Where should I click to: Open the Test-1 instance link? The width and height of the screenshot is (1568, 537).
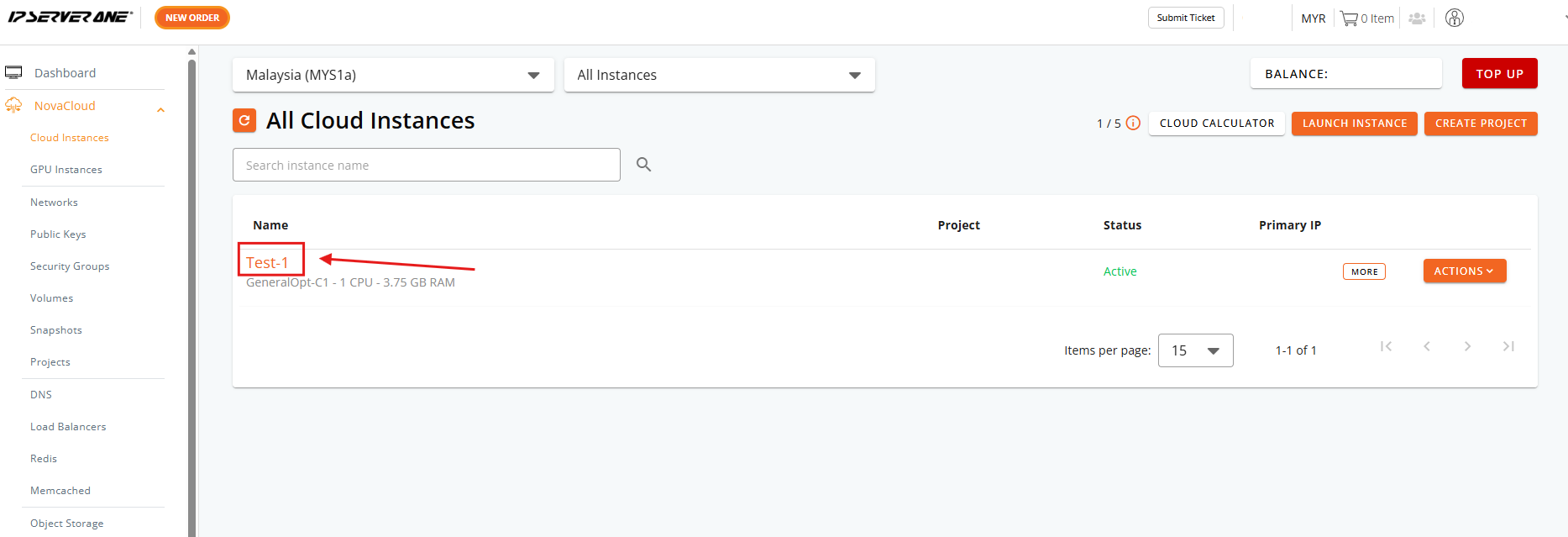(x=267, y=262)
